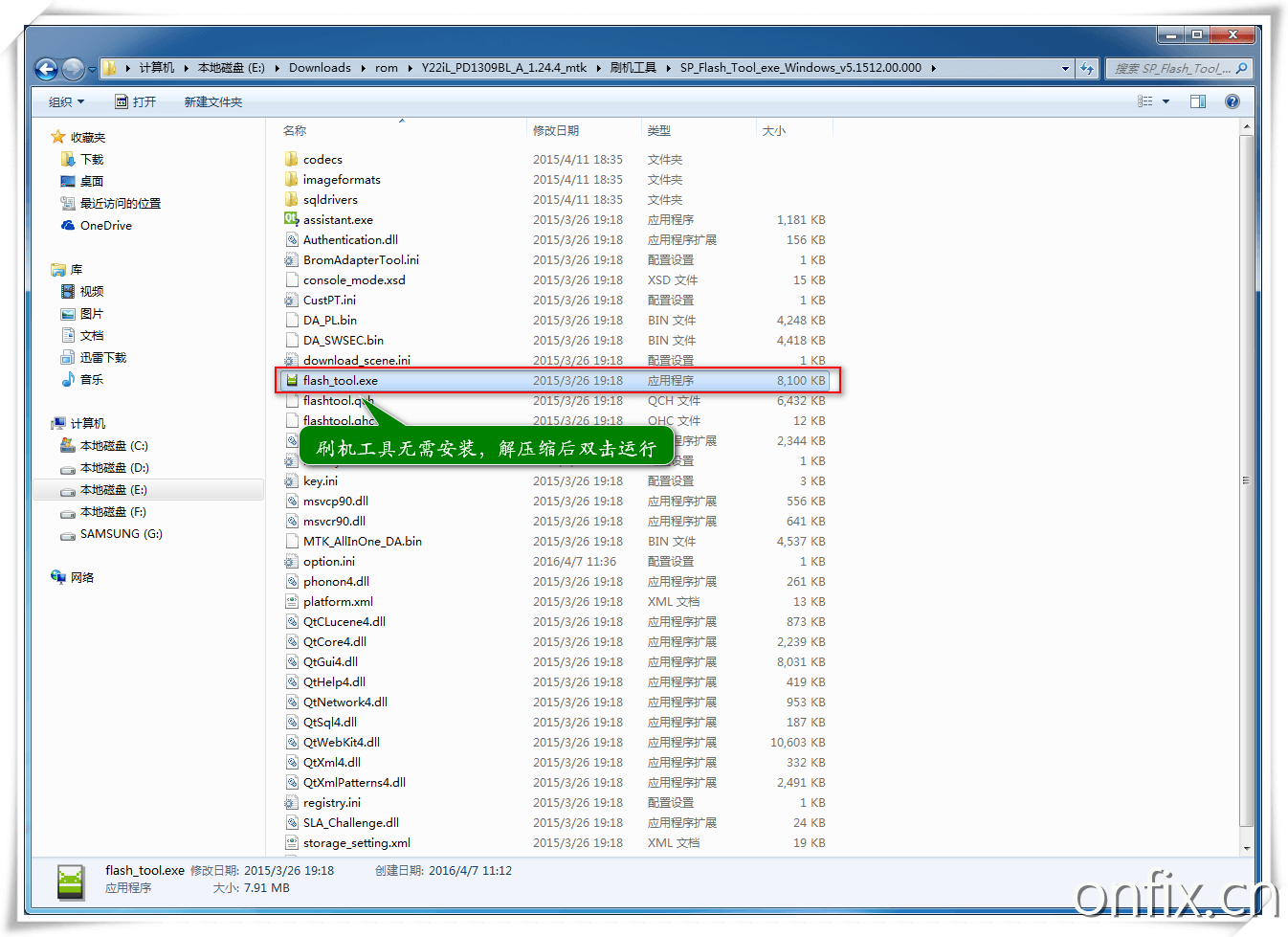Click the rom breadcrumb in address bar

(x=387, y=68)
